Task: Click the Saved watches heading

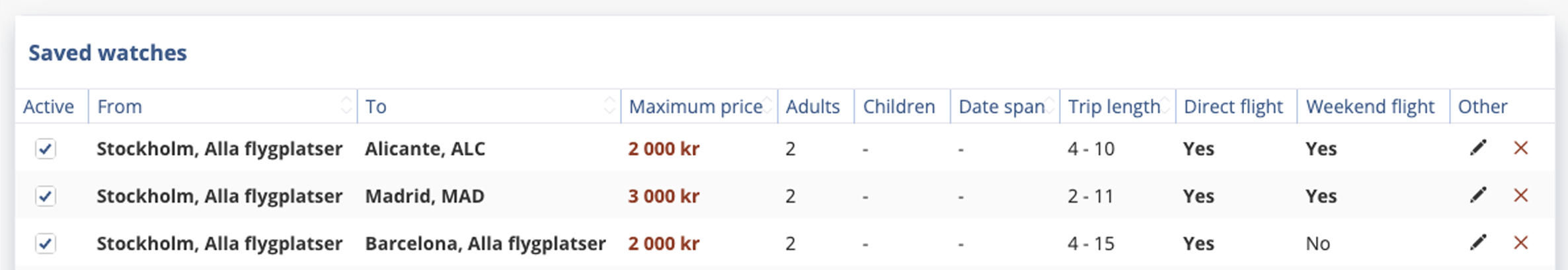Action: click(107, 53)
